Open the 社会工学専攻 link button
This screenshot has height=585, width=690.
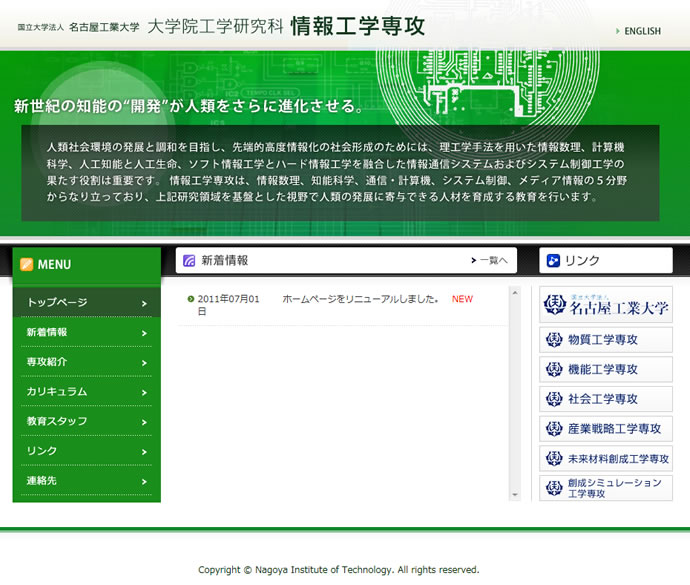coord(606,399)
